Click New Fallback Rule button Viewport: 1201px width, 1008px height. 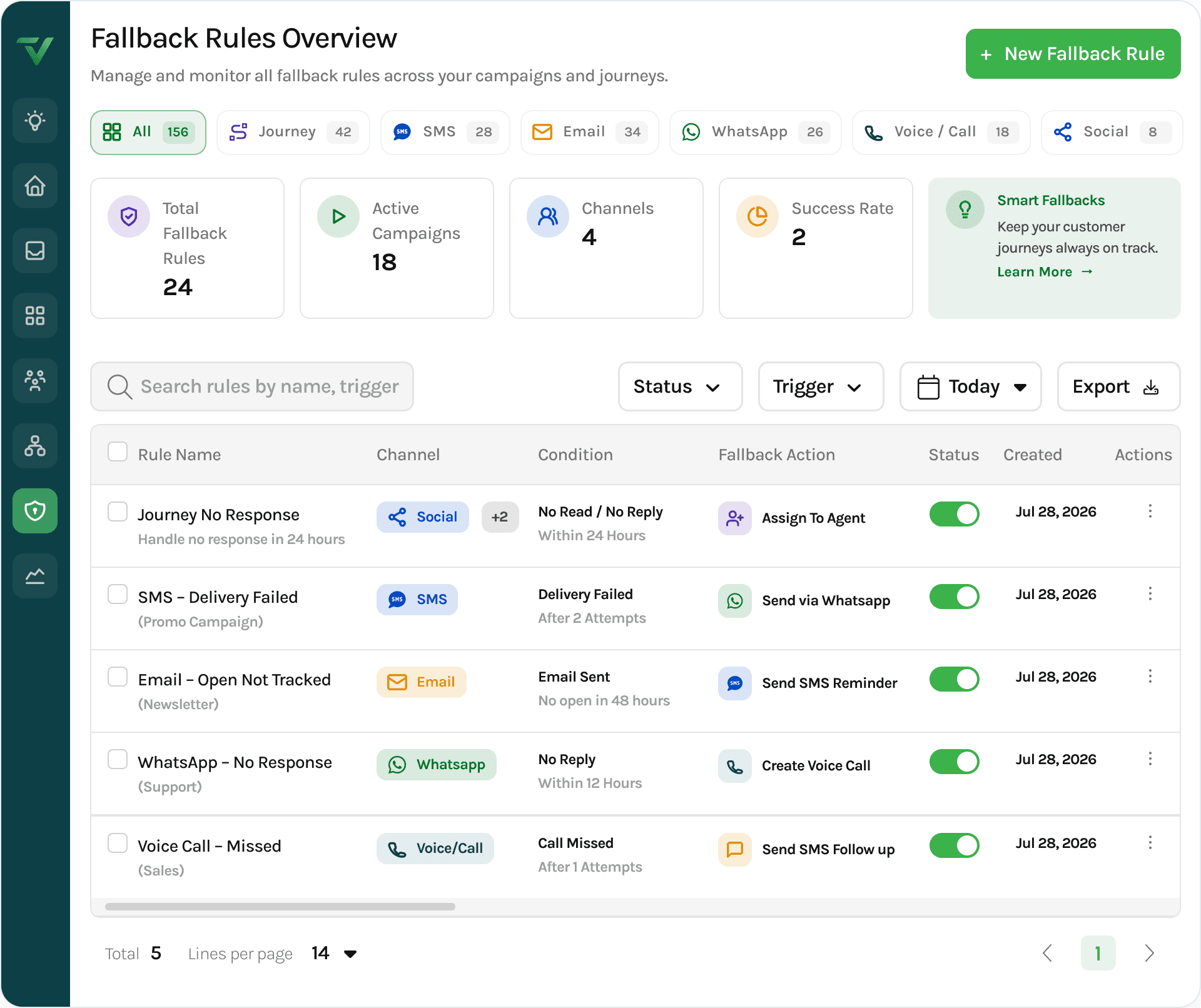[x=1073, y=54]
